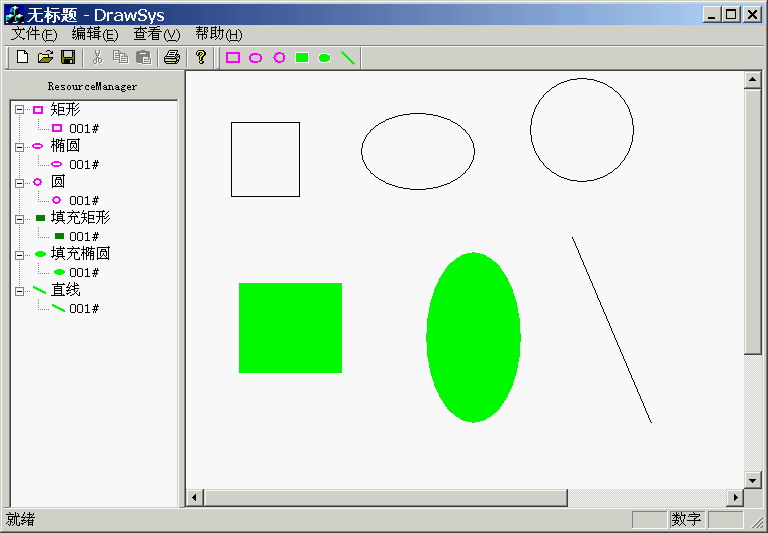Click the New document toolbar icon
768x533 pixels.
coord(23,57)
